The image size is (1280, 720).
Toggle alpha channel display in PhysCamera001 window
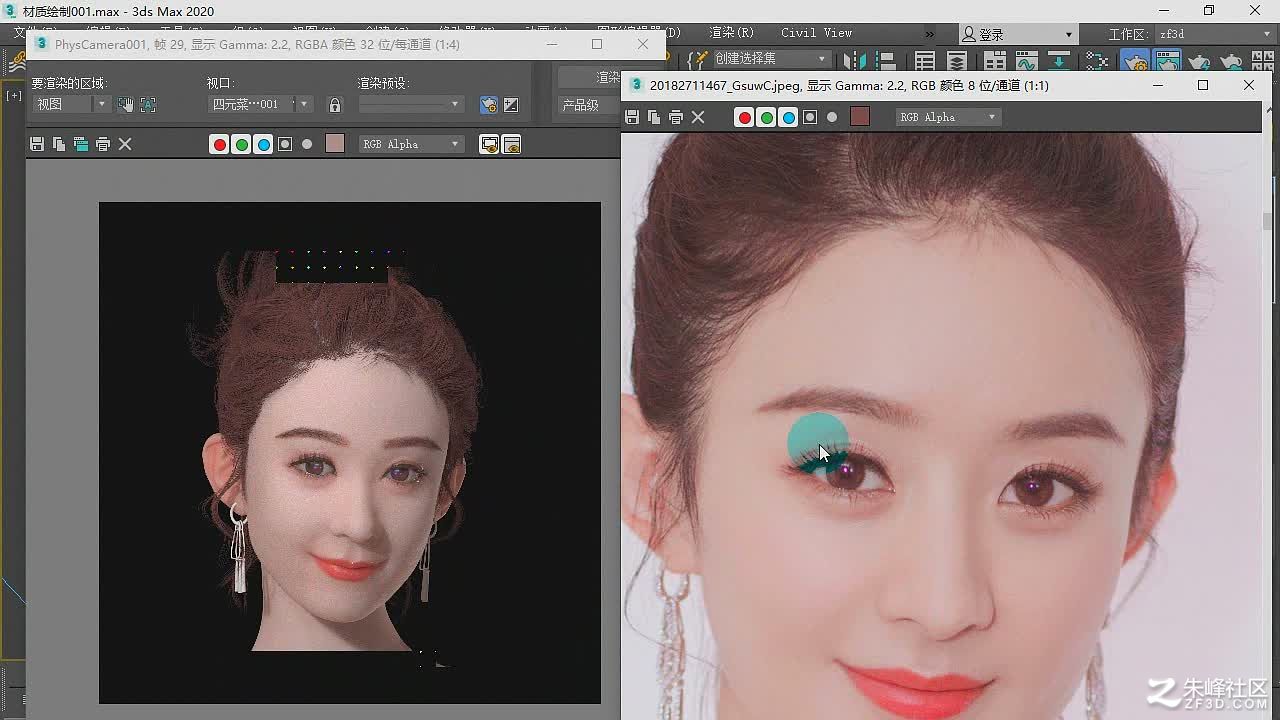coord(285,144)
